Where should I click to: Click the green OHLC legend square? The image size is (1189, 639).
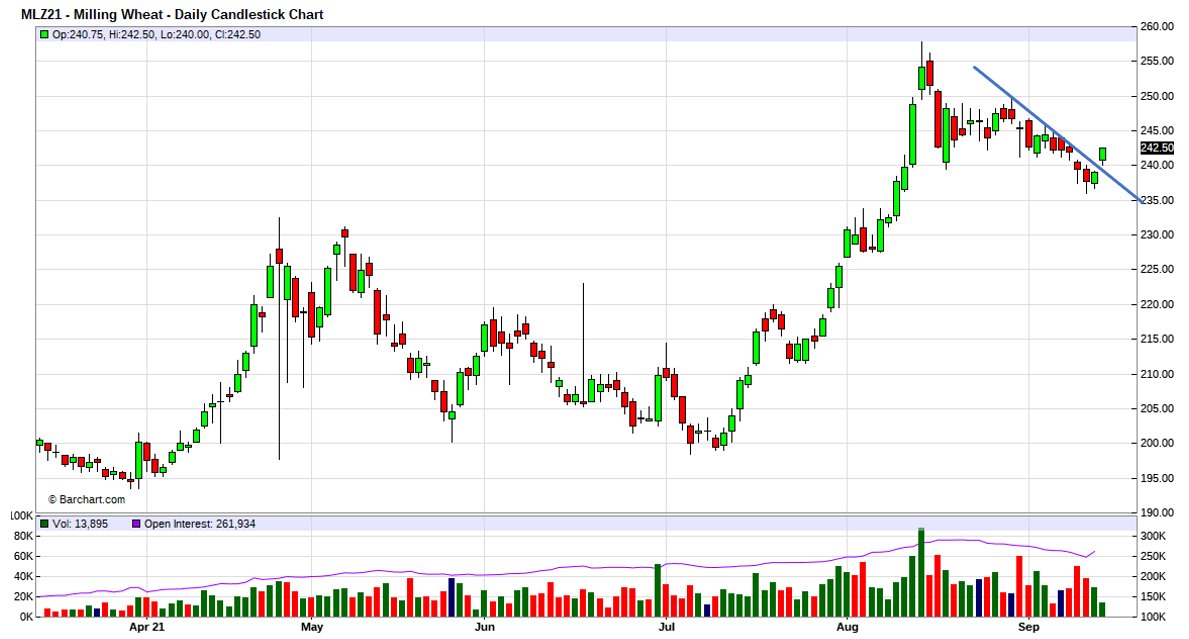pyautogui.click(x=44, y=34)
